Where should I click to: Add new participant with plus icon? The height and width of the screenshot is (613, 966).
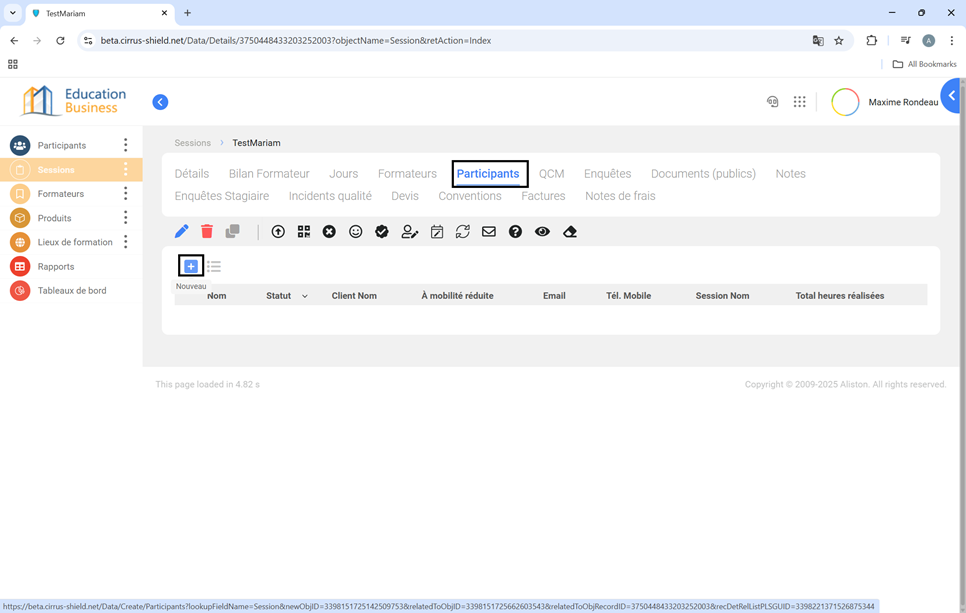pos(191,266)
